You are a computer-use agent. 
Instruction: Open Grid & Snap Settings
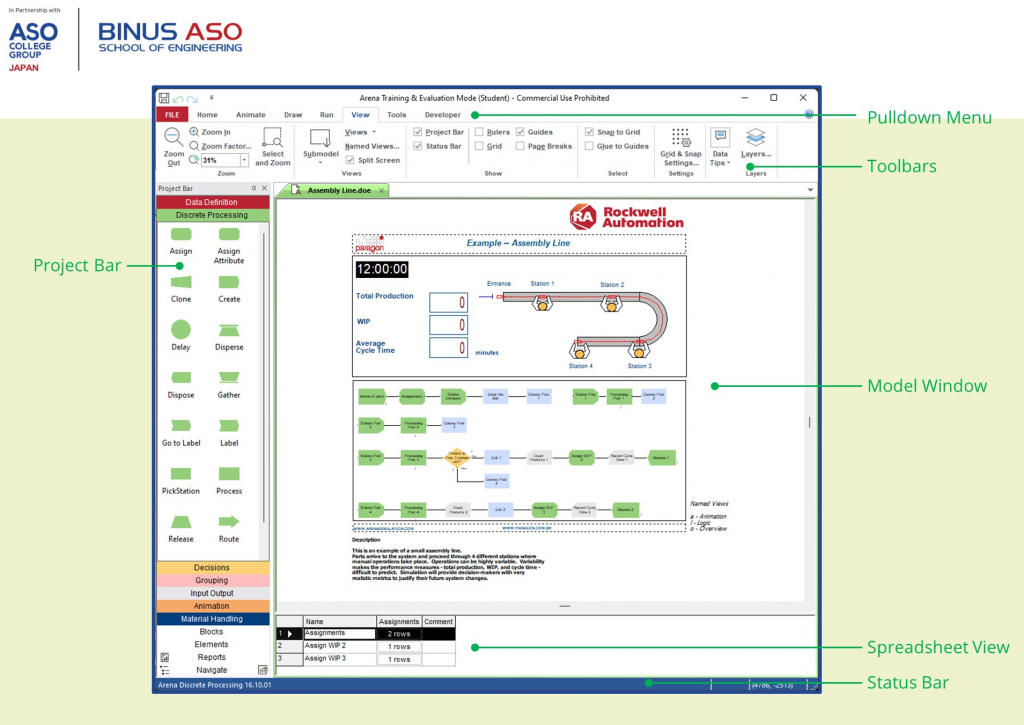coord(680,146)
